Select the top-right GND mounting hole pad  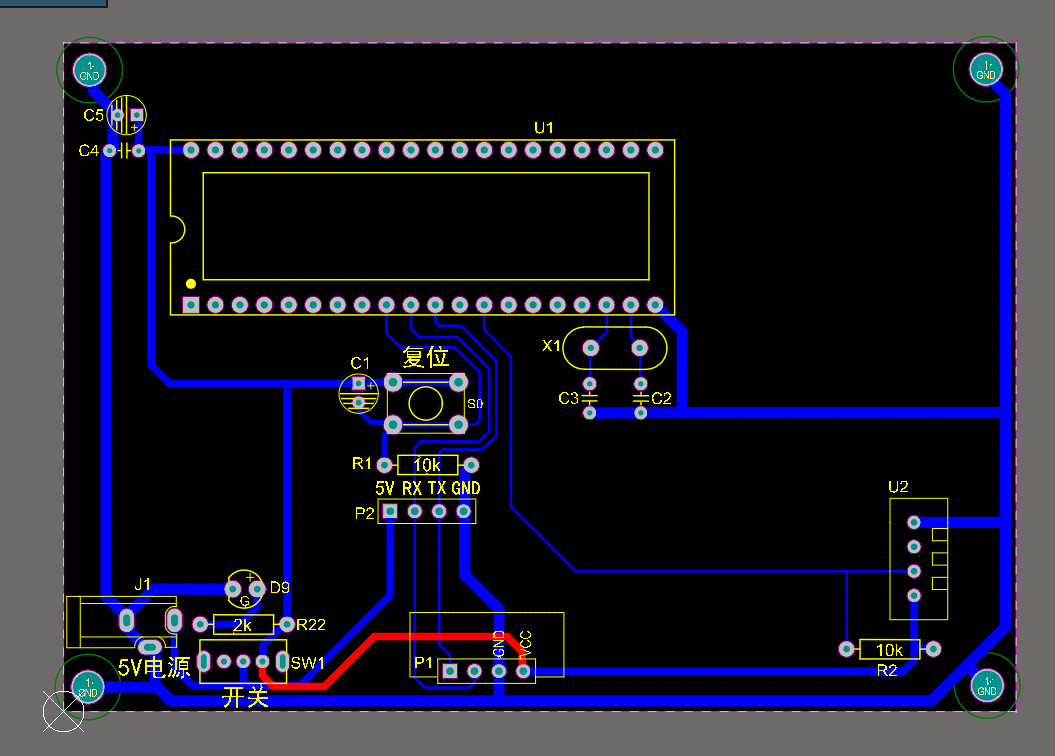(x=986, y=69)
